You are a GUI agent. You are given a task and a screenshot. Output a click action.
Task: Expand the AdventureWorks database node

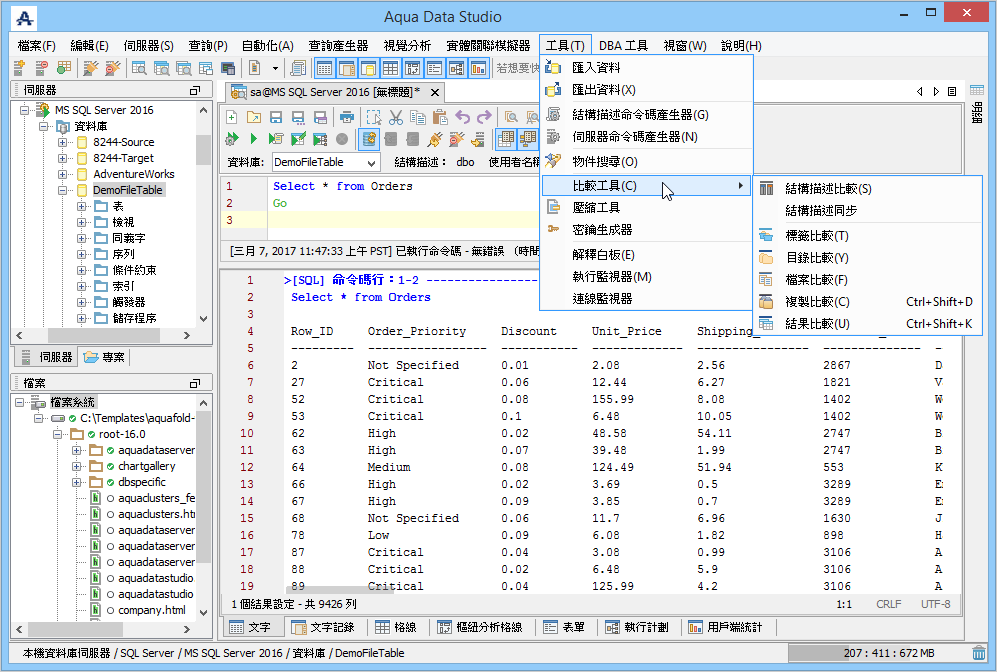(63, 174)
